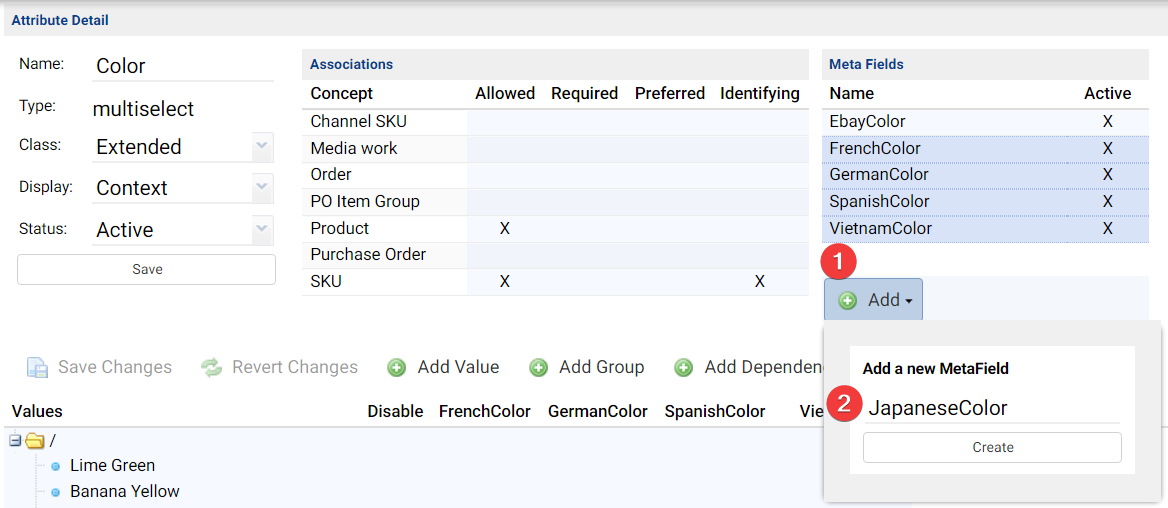1168x508 pixels.
Task: Open the Display dropdown showing Context
Action: click(262, 187)
